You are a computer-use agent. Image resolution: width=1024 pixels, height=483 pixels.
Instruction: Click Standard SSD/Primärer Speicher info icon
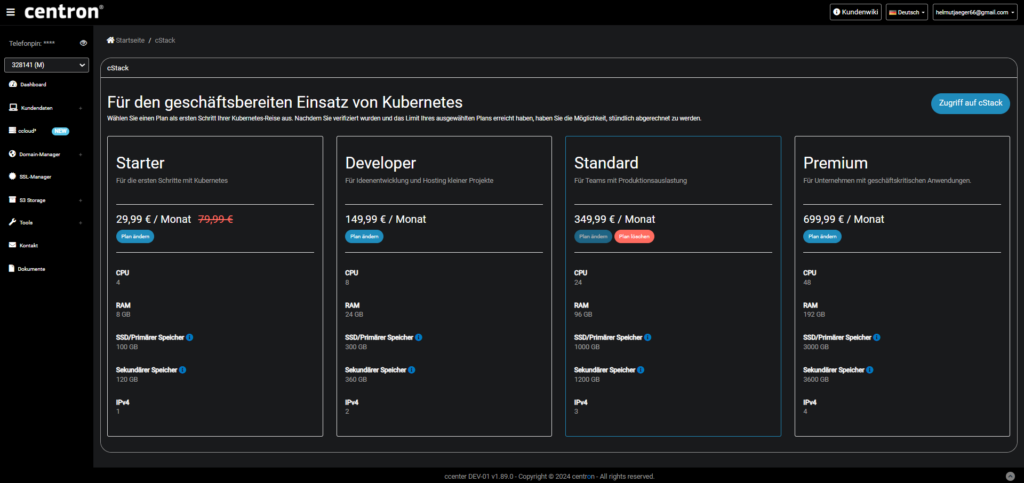click(648, 337)
